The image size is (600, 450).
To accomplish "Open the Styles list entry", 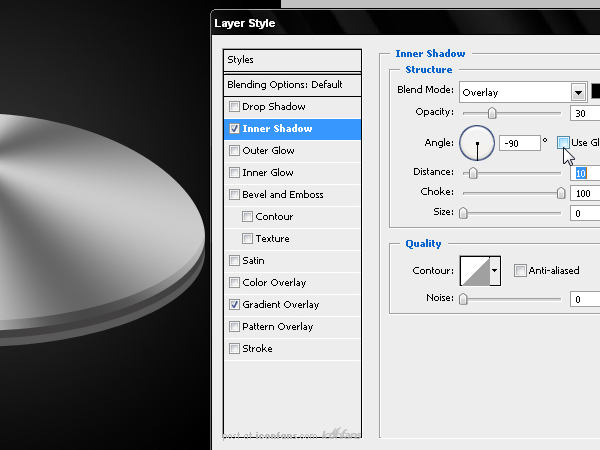I will pos(292,60).
